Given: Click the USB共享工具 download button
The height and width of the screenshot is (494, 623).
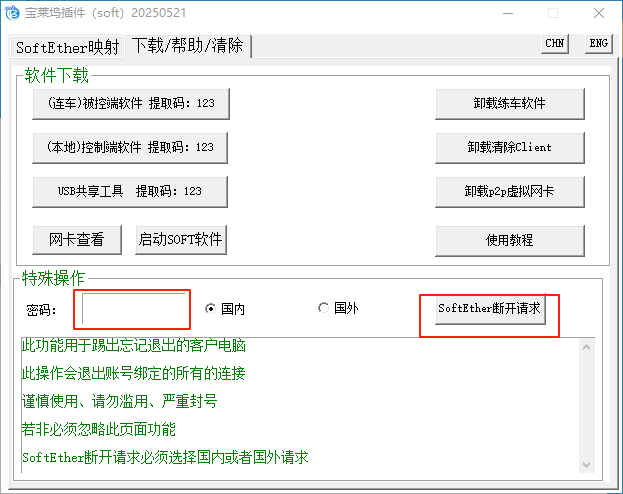Looking at the screenshot, I should [x=130, y=191].
